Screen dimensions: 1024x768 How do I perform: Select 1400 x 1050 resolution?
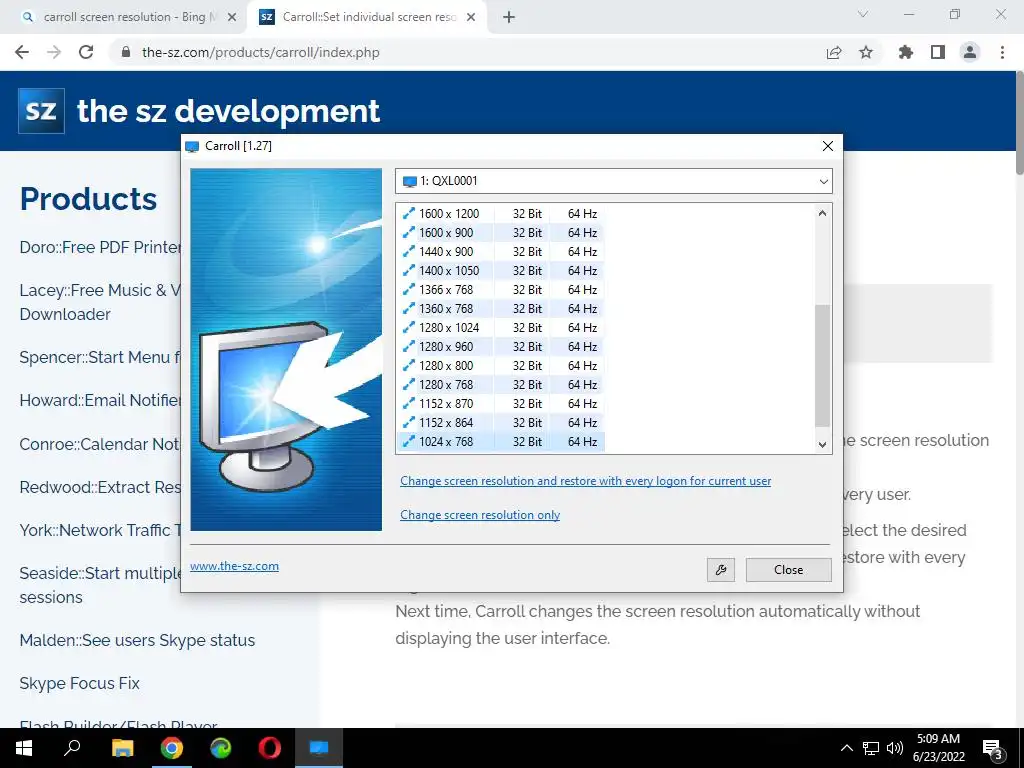point(500,270)
